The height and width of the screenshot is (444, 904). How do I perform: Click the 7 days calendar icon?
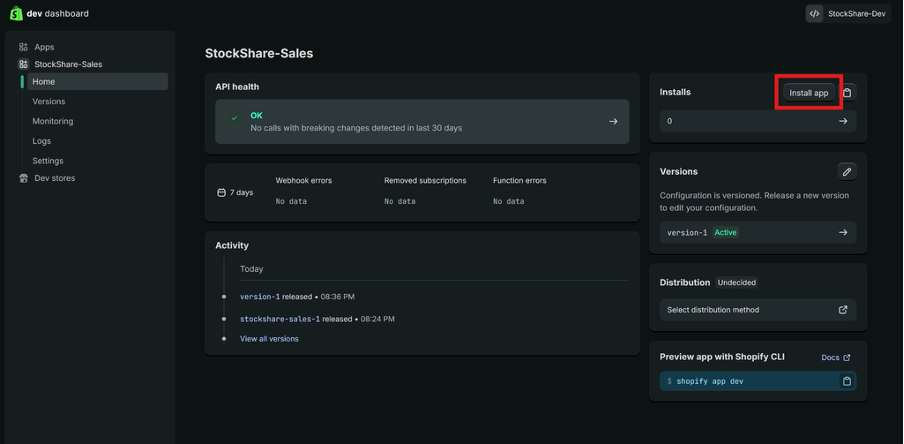click(x=222, y=192)
